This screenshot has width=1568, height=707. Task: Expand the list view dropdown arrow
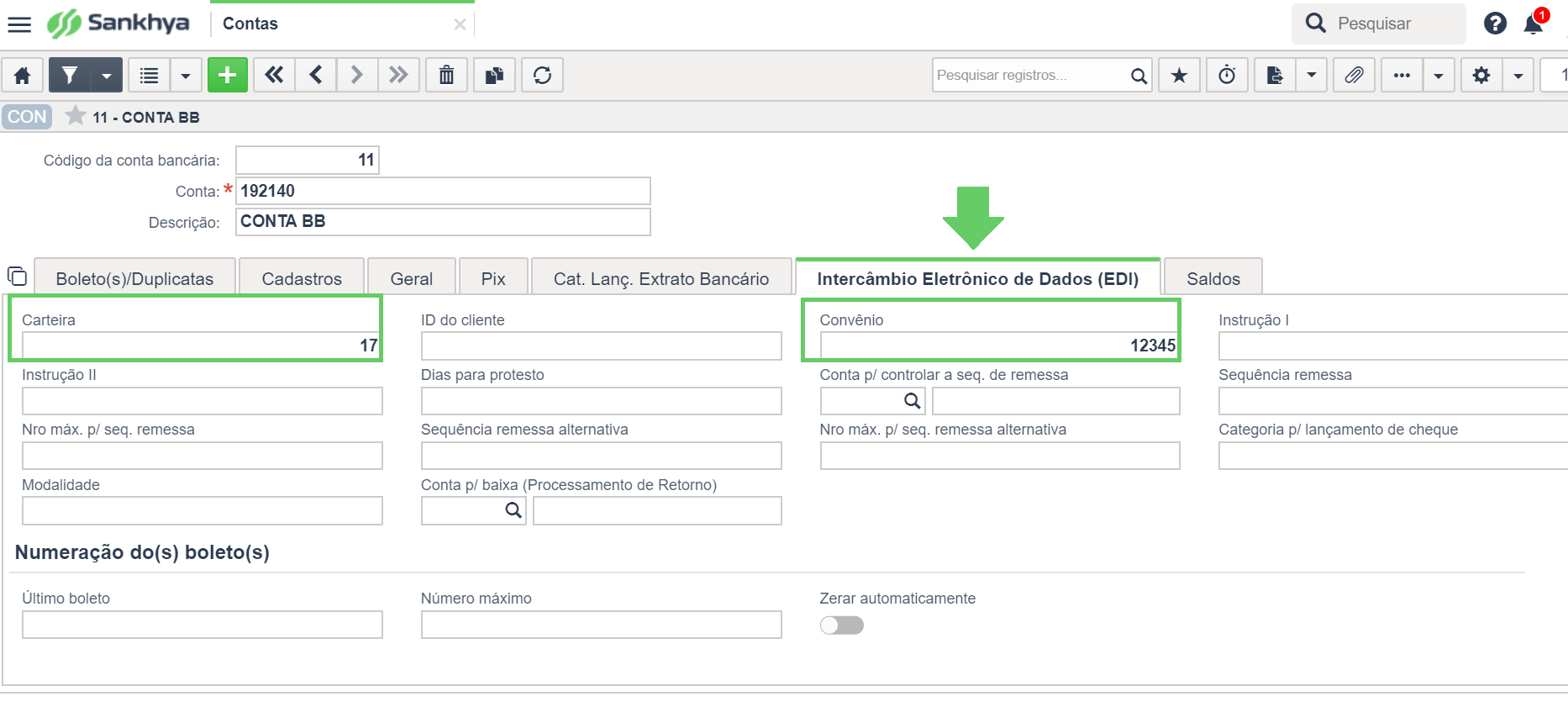point(186,75)
